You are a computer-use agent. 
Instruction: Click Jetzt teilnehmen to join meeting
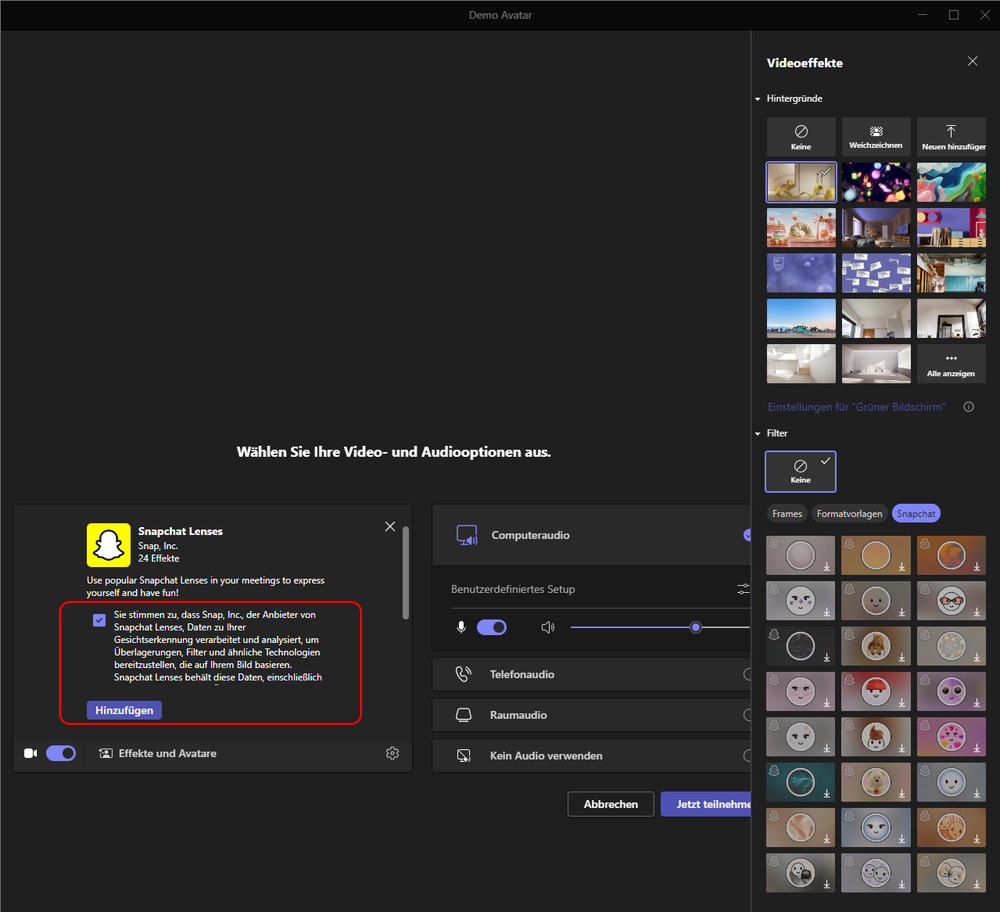[706, 804]
